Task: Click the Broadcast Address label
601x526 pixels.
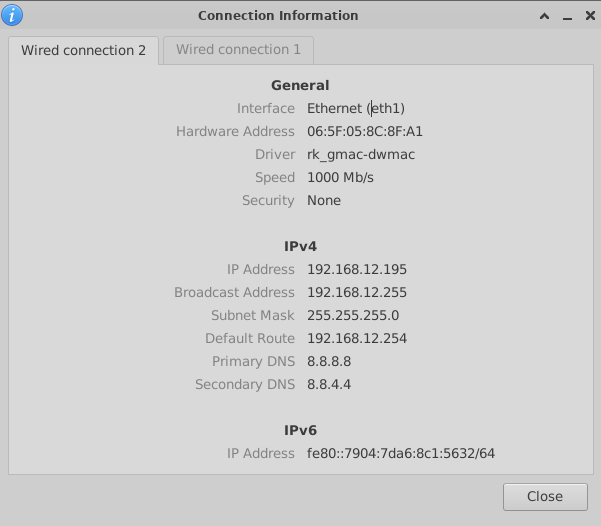Action: pyautogui.click(x=234, y=293)
